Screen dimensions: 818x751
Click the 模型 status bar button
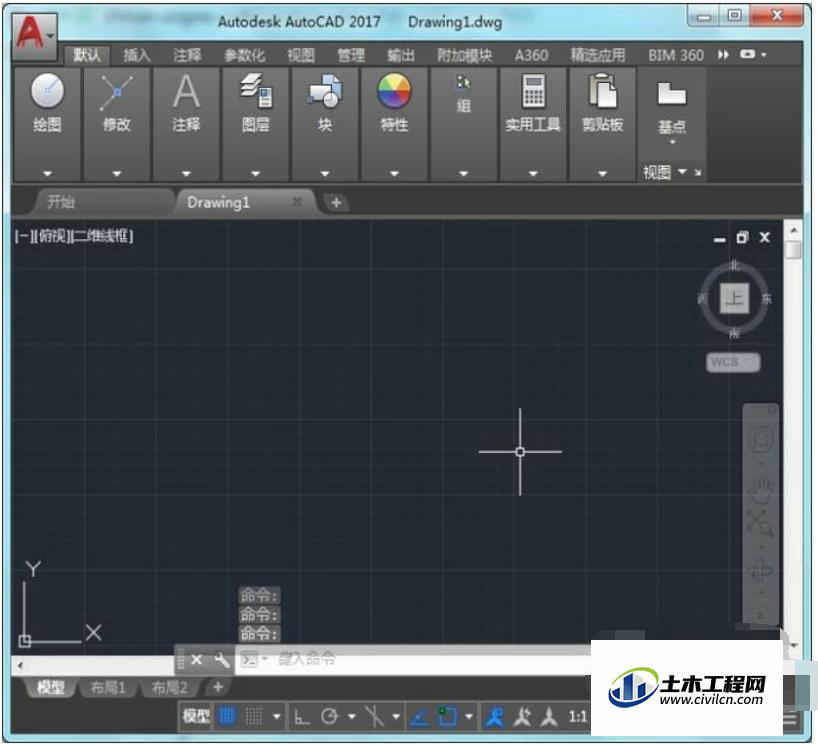click(x=196, y=717)
